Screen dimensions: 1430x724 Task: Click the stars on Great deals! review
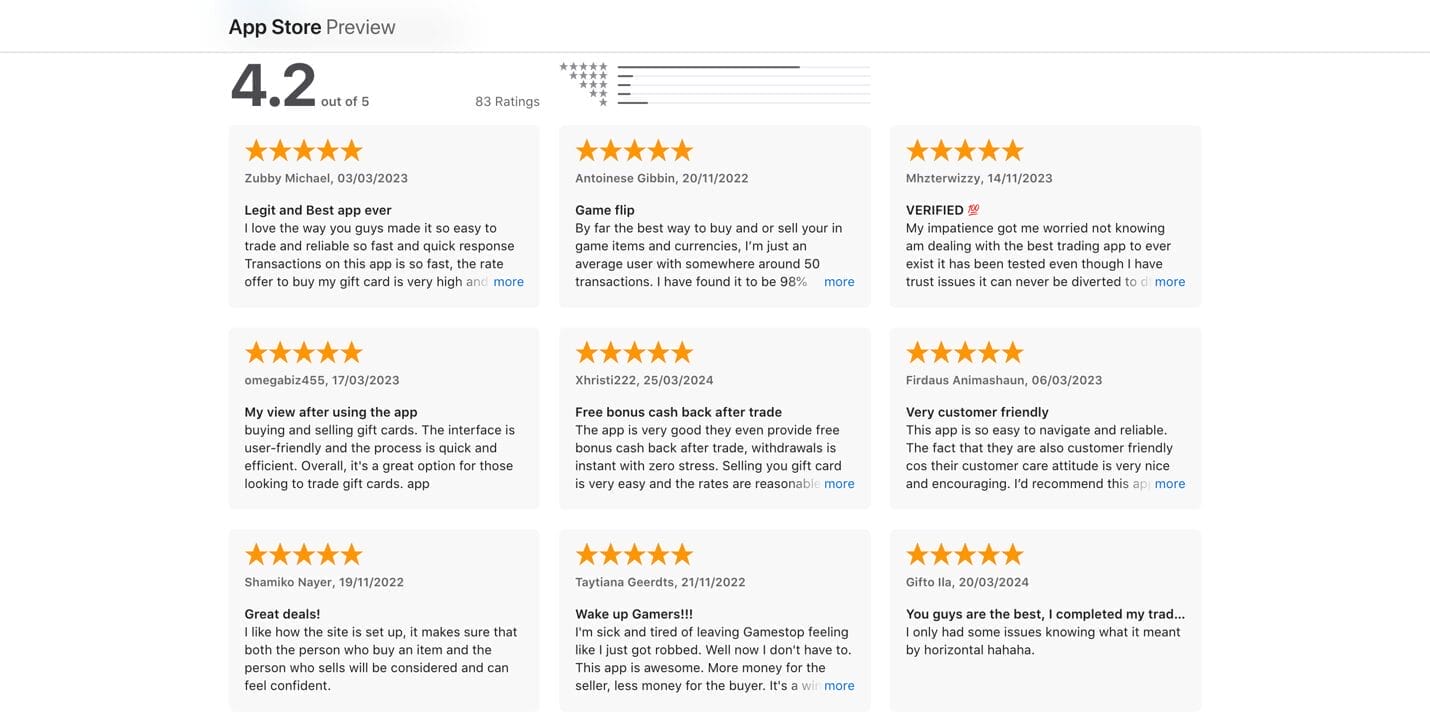303,555
